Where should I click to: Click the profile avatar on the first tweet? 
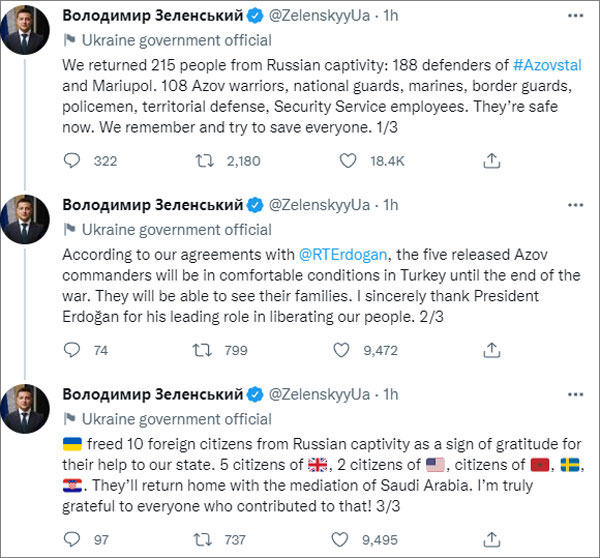tap(24, 30)
